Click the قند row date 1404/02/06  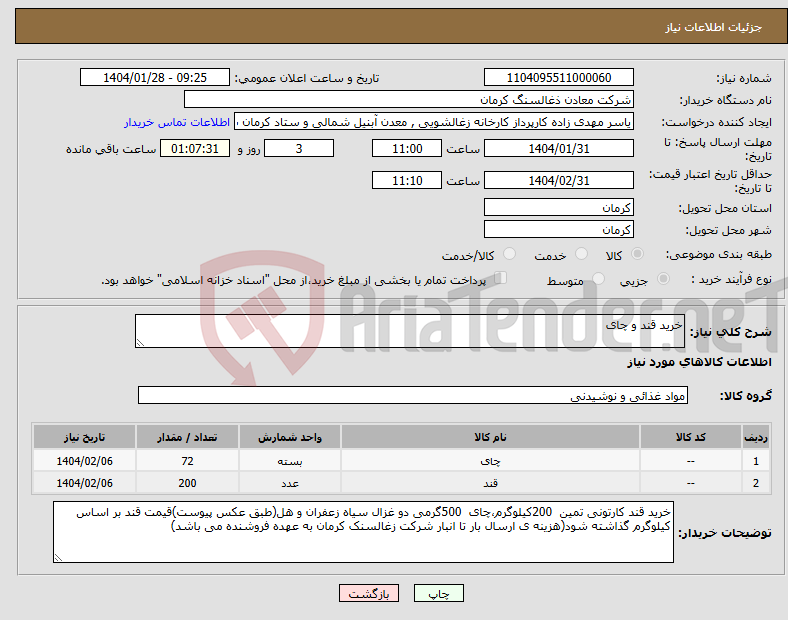point(84,483)
